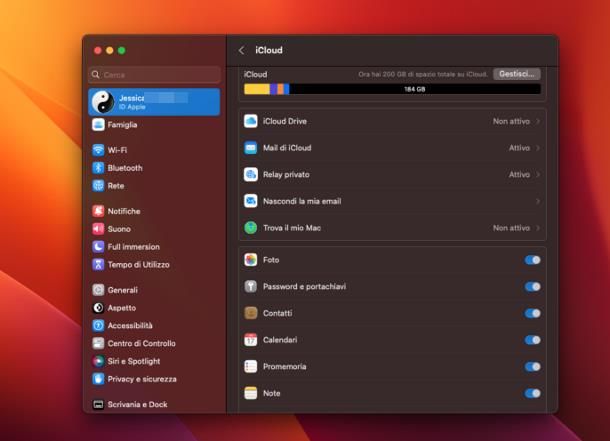The image size is (610, 441).
Task: Open Privacy e sicurezza hand icon
Action: coord(98,379)
